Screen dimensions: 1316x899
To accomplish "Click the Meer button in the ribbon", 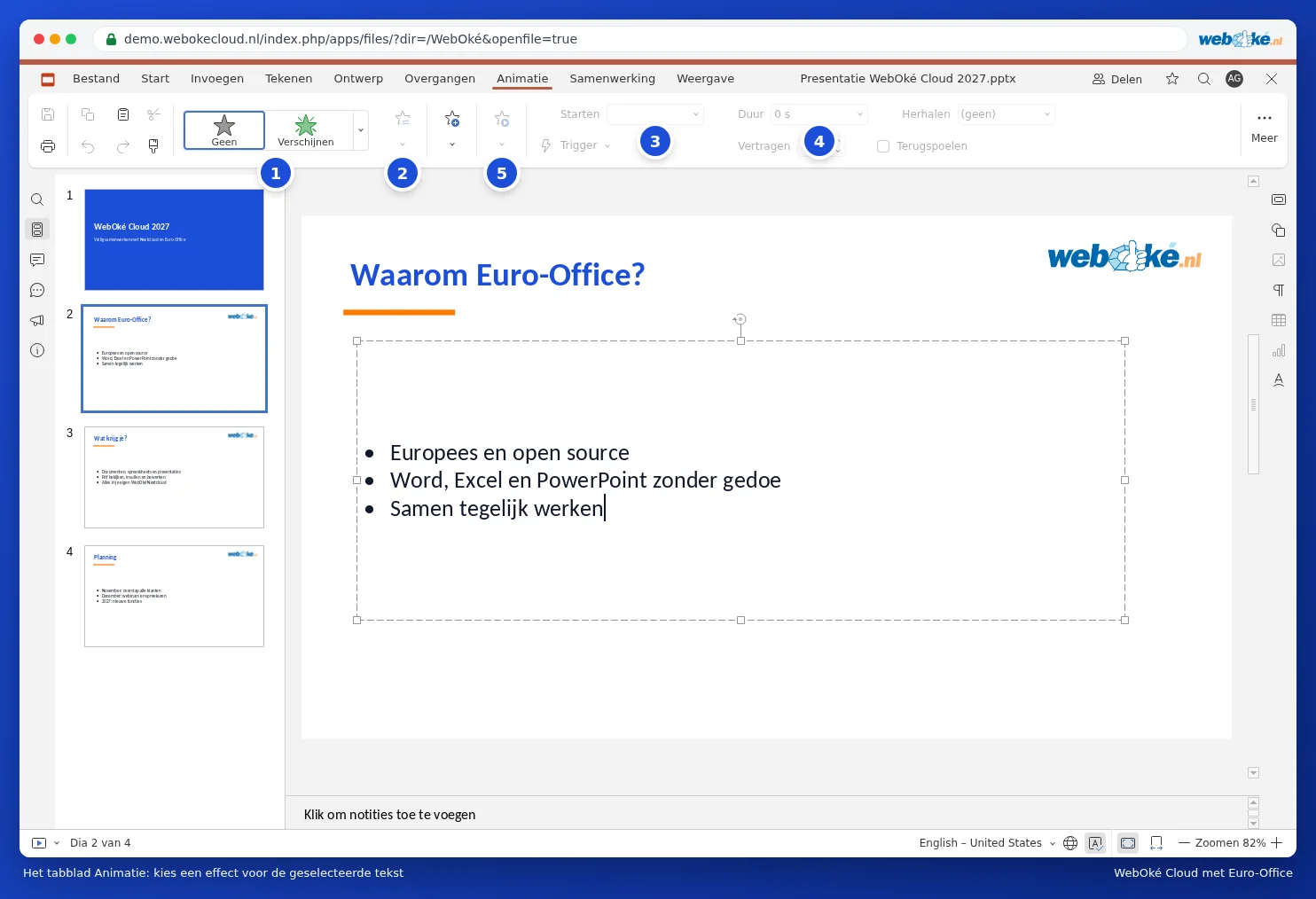I will point(1265,129).
